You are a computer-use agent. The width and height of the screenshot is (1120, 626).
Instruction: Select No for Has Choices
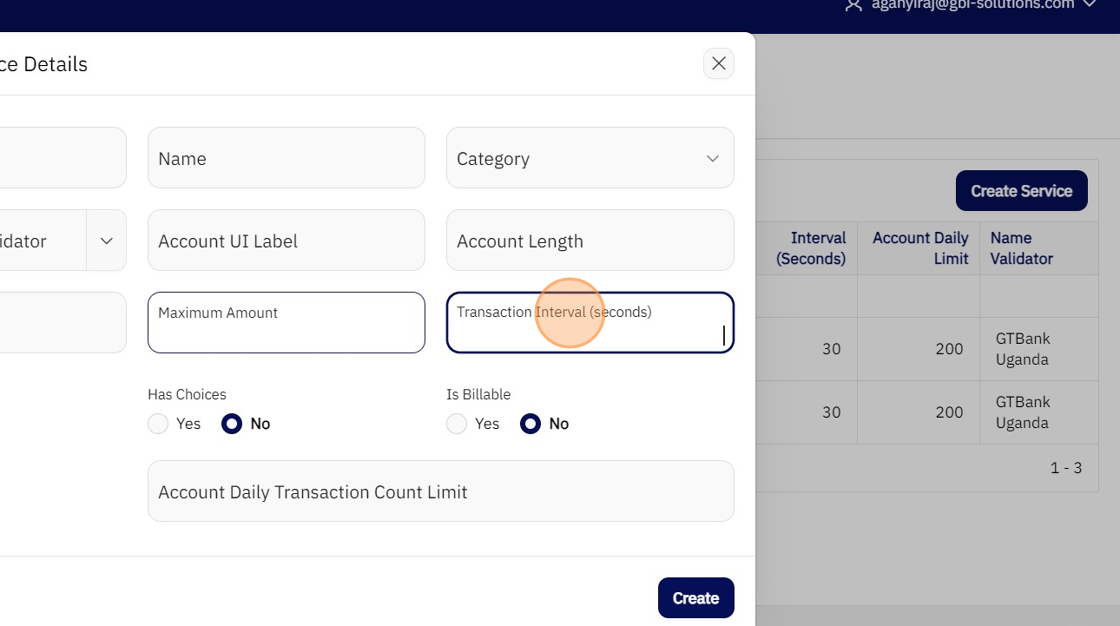coord(232,424)
